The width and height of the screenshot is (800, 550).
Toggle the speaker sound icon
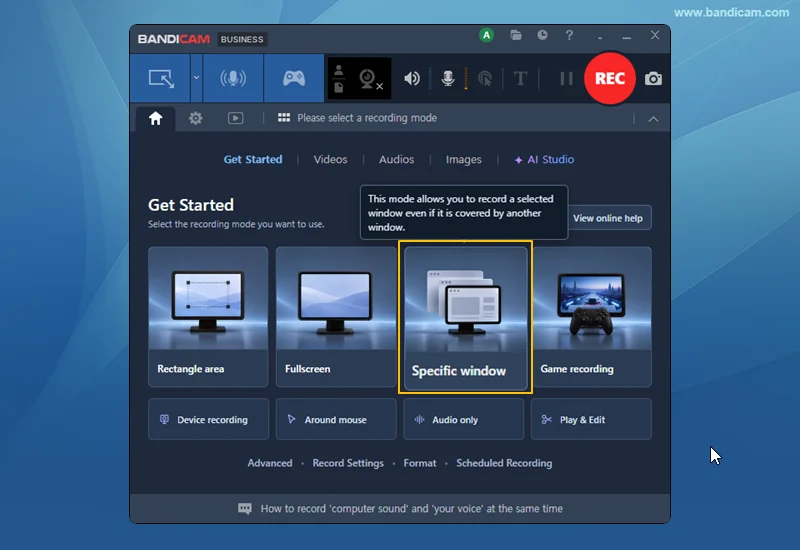(412, 79)
